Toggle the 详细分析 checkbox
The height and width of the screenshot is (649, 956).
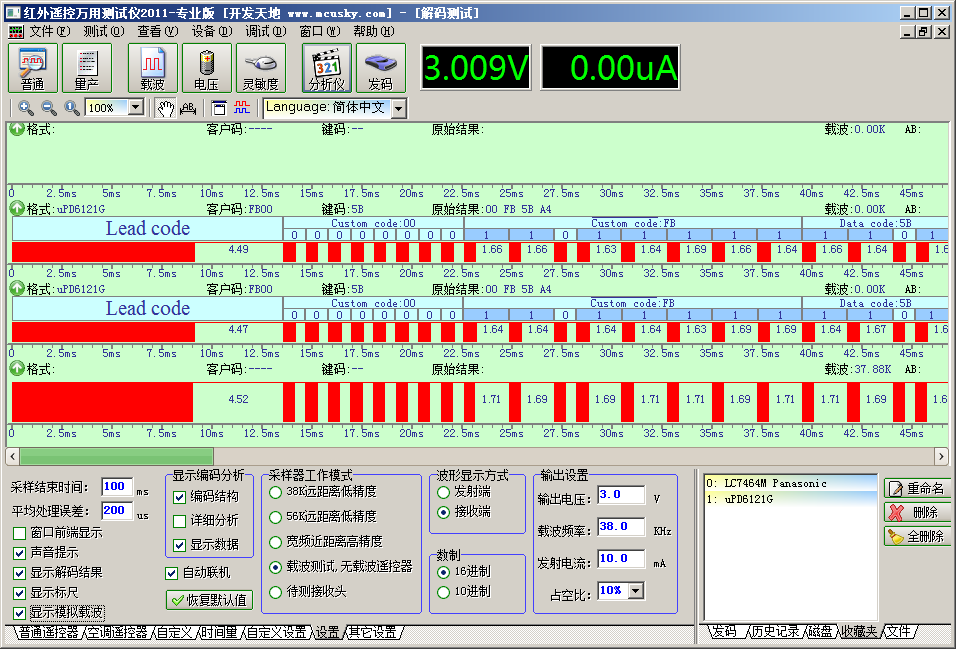pyautogui.click(x=180, y=521)
